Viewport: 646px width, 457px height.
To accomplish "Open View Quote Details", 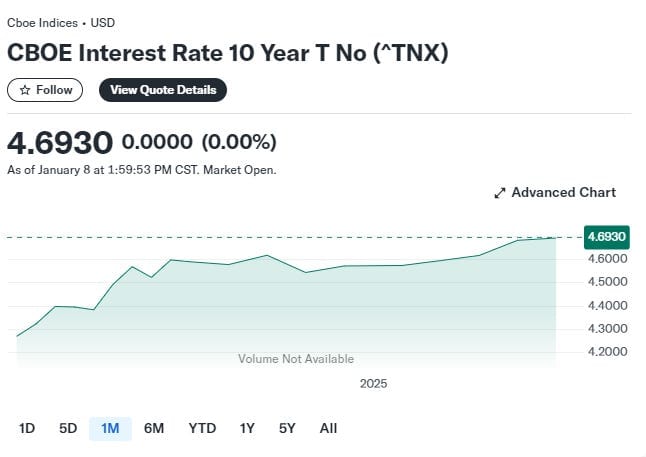I will [163, 90].
